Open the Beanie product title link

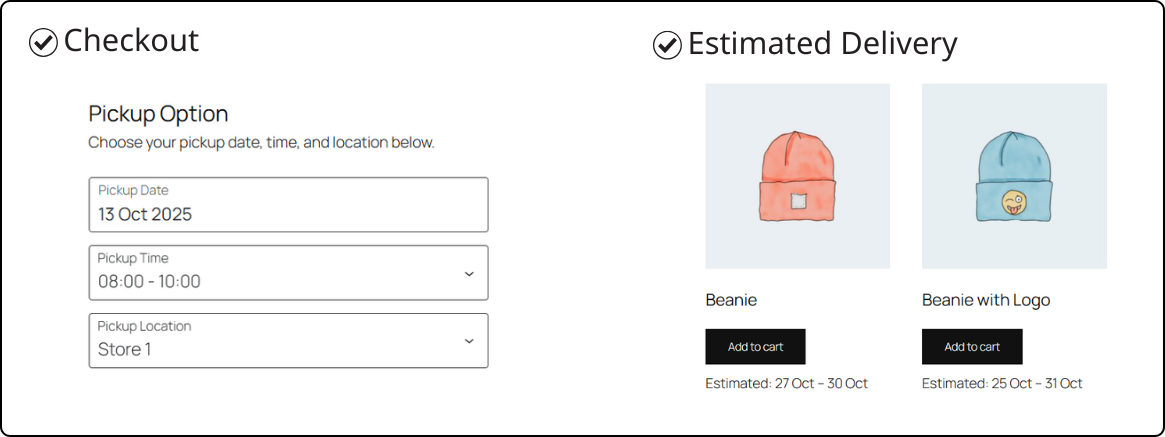click(x=731, y=300)
